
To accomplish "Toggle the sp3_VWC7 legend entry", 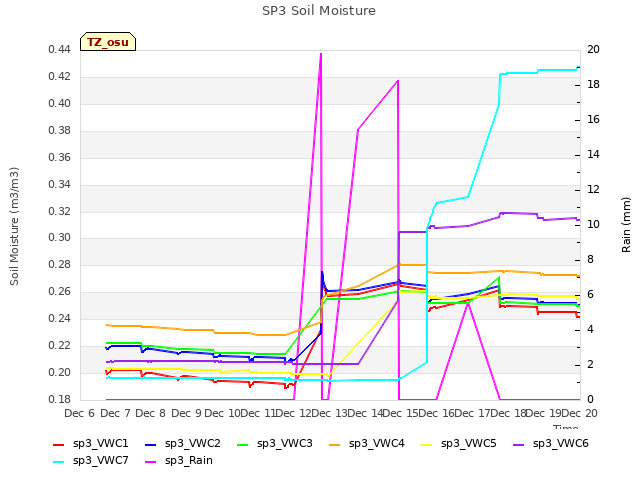I will (x=91, y=460).
